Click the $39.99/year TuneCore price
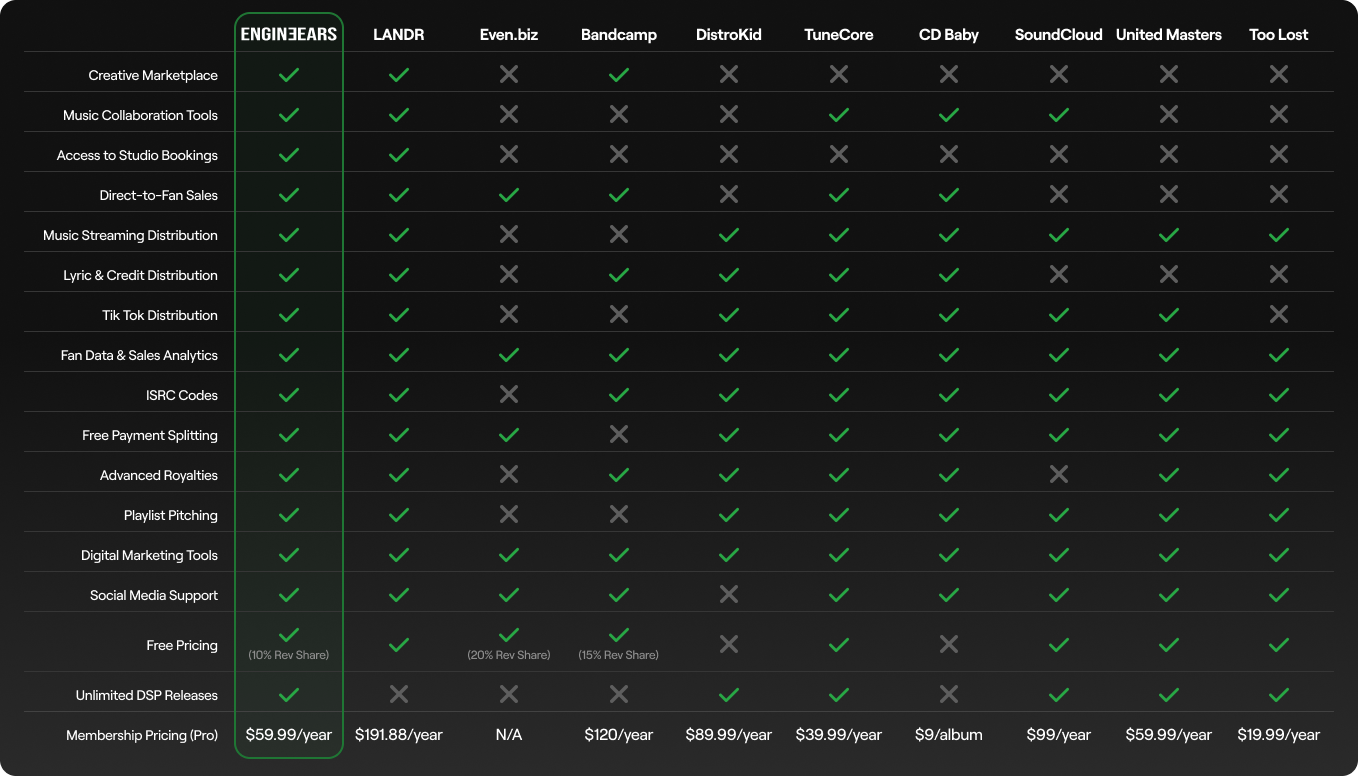Image resolution: width=1358 pixels, height=776 pixels. click(839, 735)
